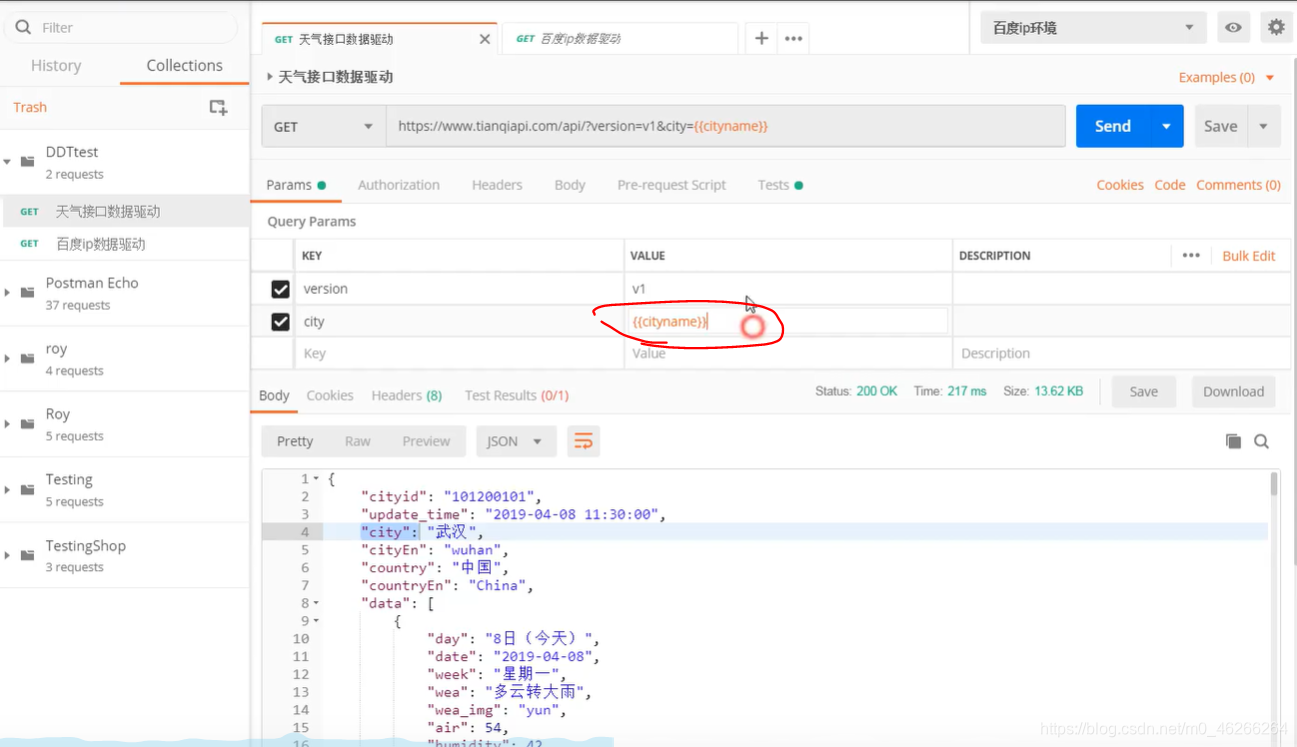
Task: Collapse the DDTtest collection
Action: coord(8,161)
